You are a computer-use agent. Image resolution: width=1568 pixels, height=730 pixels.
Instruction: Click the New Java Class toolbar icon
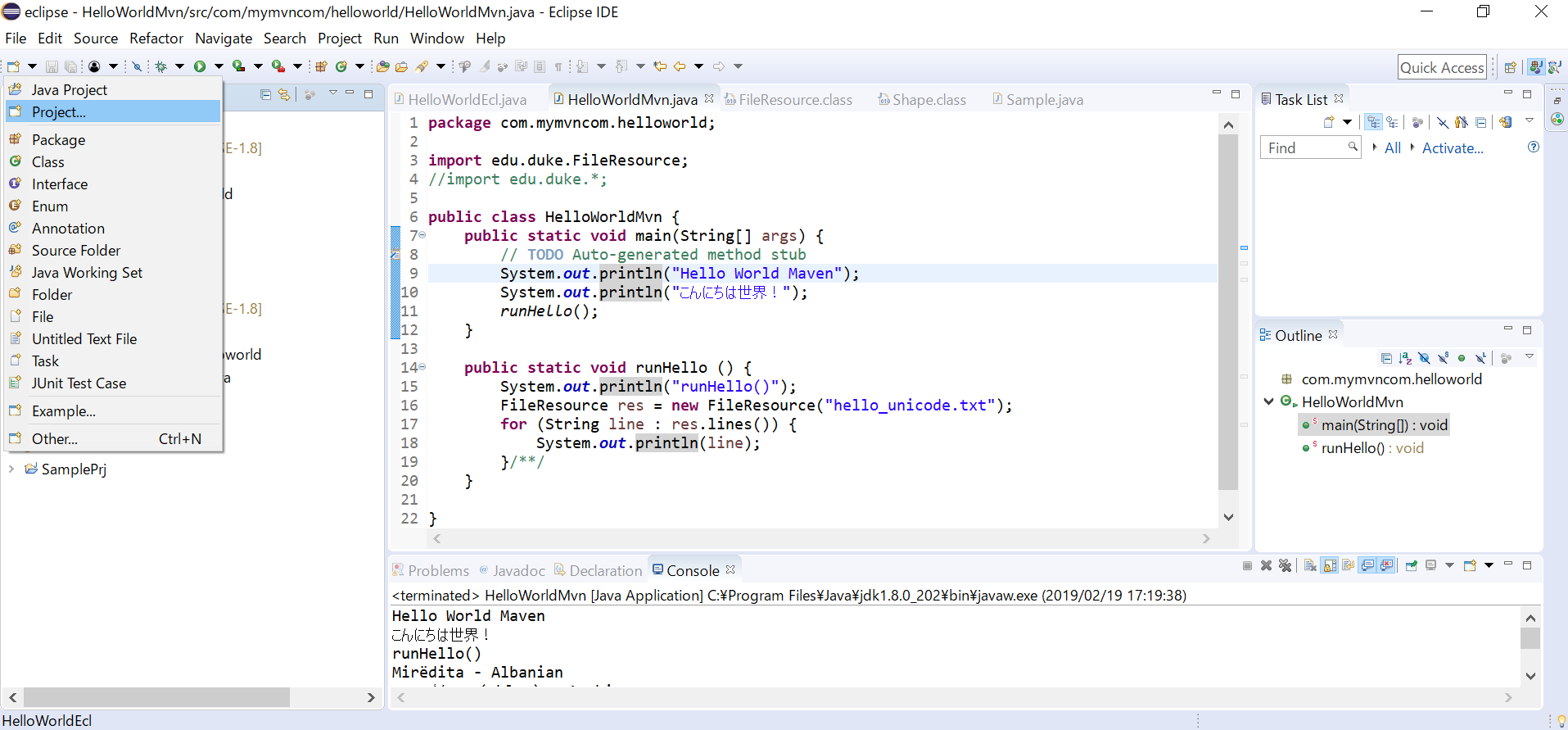coord(341,66)
